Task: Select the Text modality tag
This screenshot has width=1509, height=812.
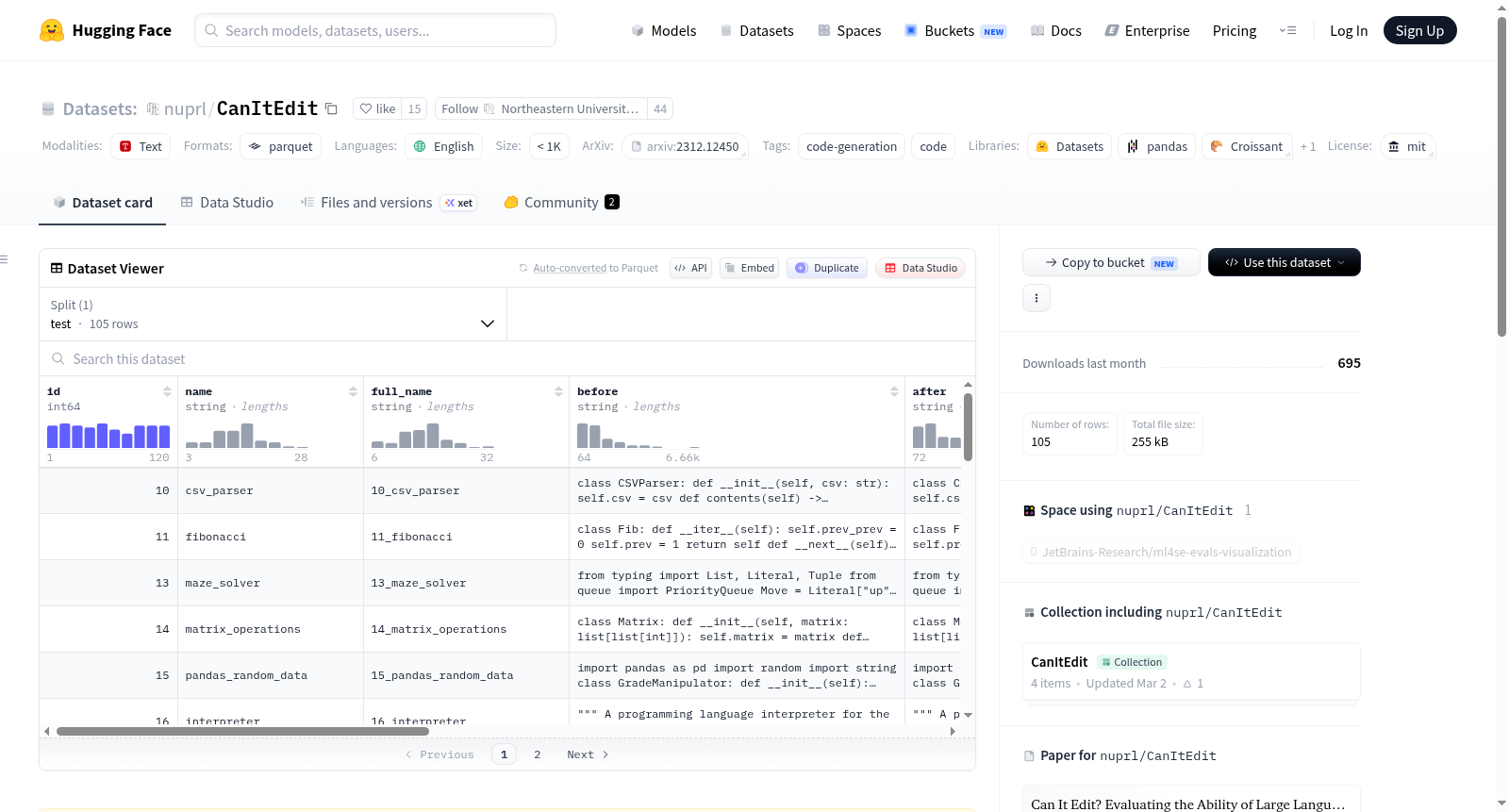Action: tap(141, 146)
